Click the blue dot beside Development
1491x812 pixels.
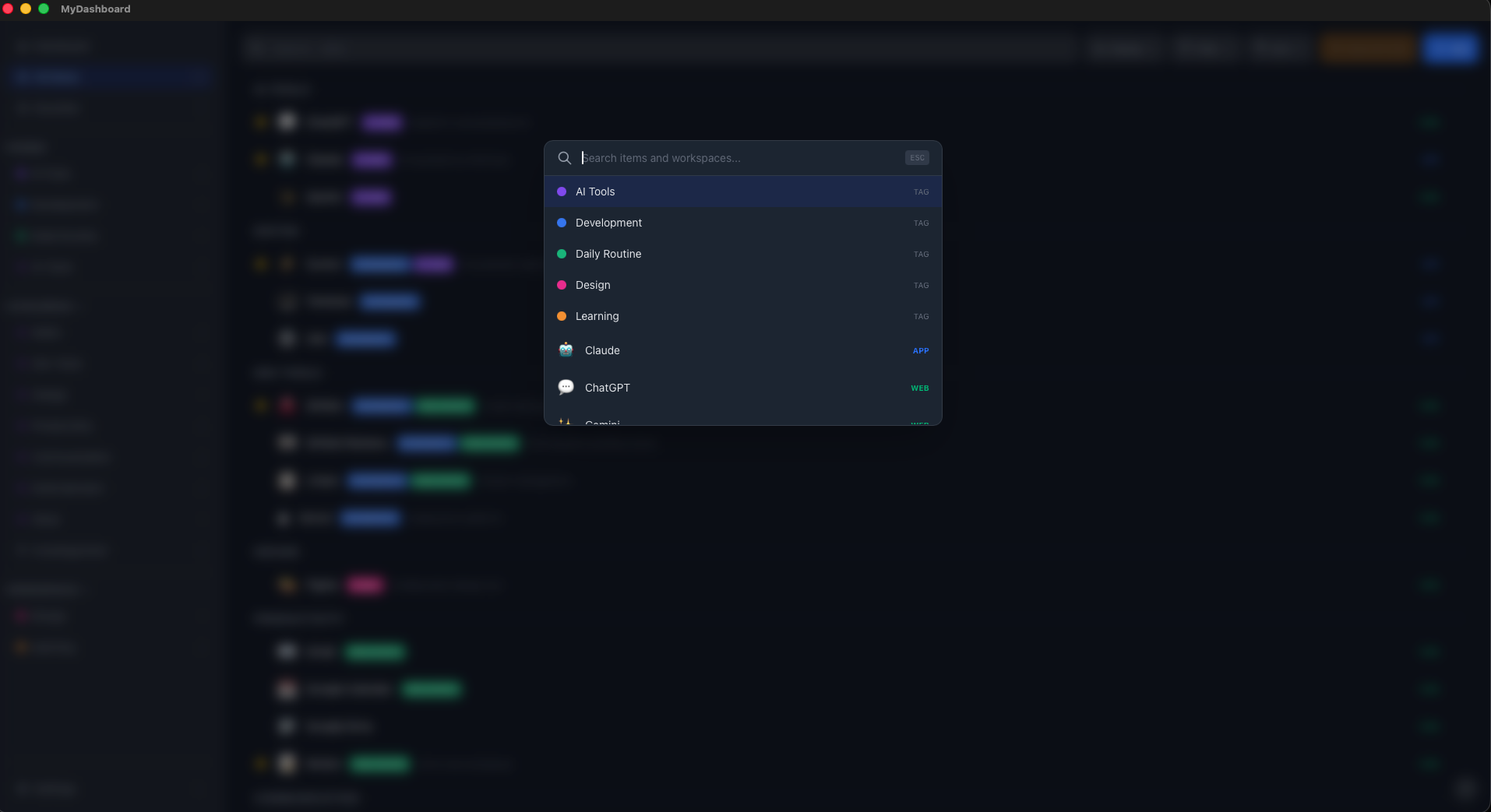point(562,223)
